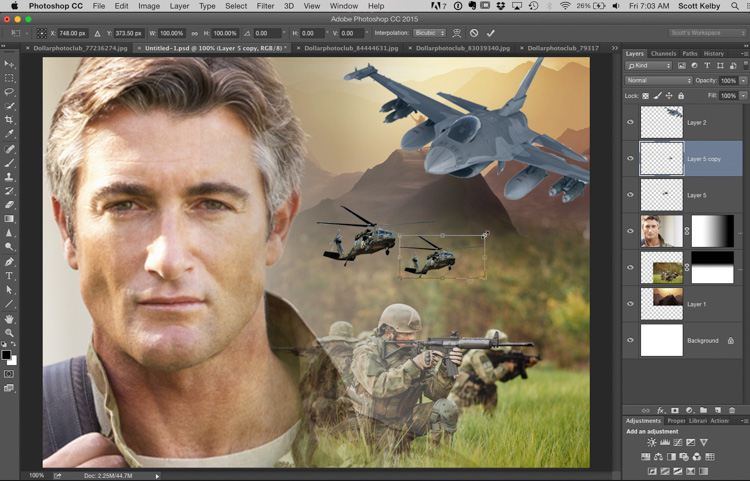
Task: Open the Libraries panel tab
Action: pyautogui.click(x=698, y=421)
